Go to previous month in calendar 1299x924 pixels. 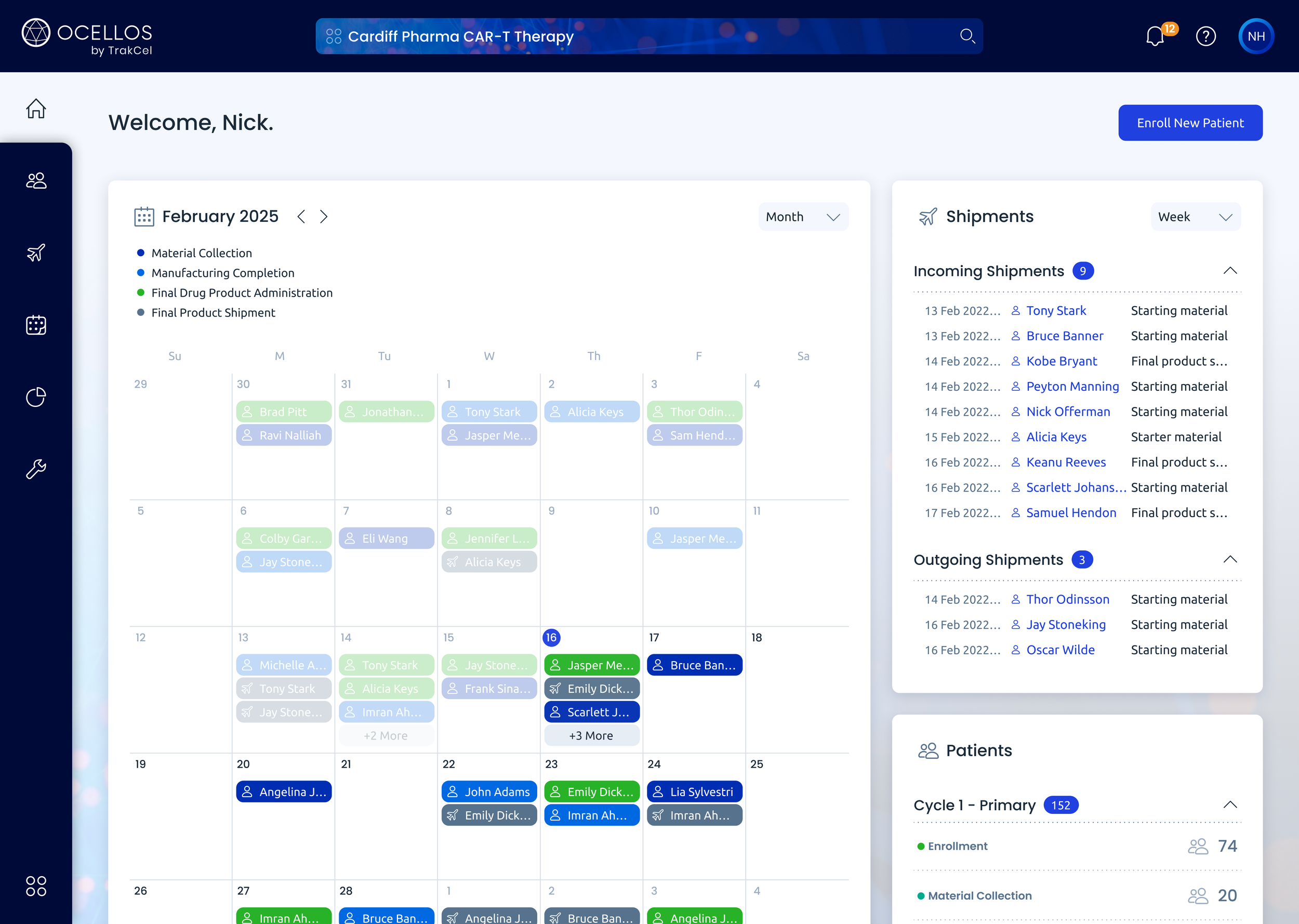point(301,217)
